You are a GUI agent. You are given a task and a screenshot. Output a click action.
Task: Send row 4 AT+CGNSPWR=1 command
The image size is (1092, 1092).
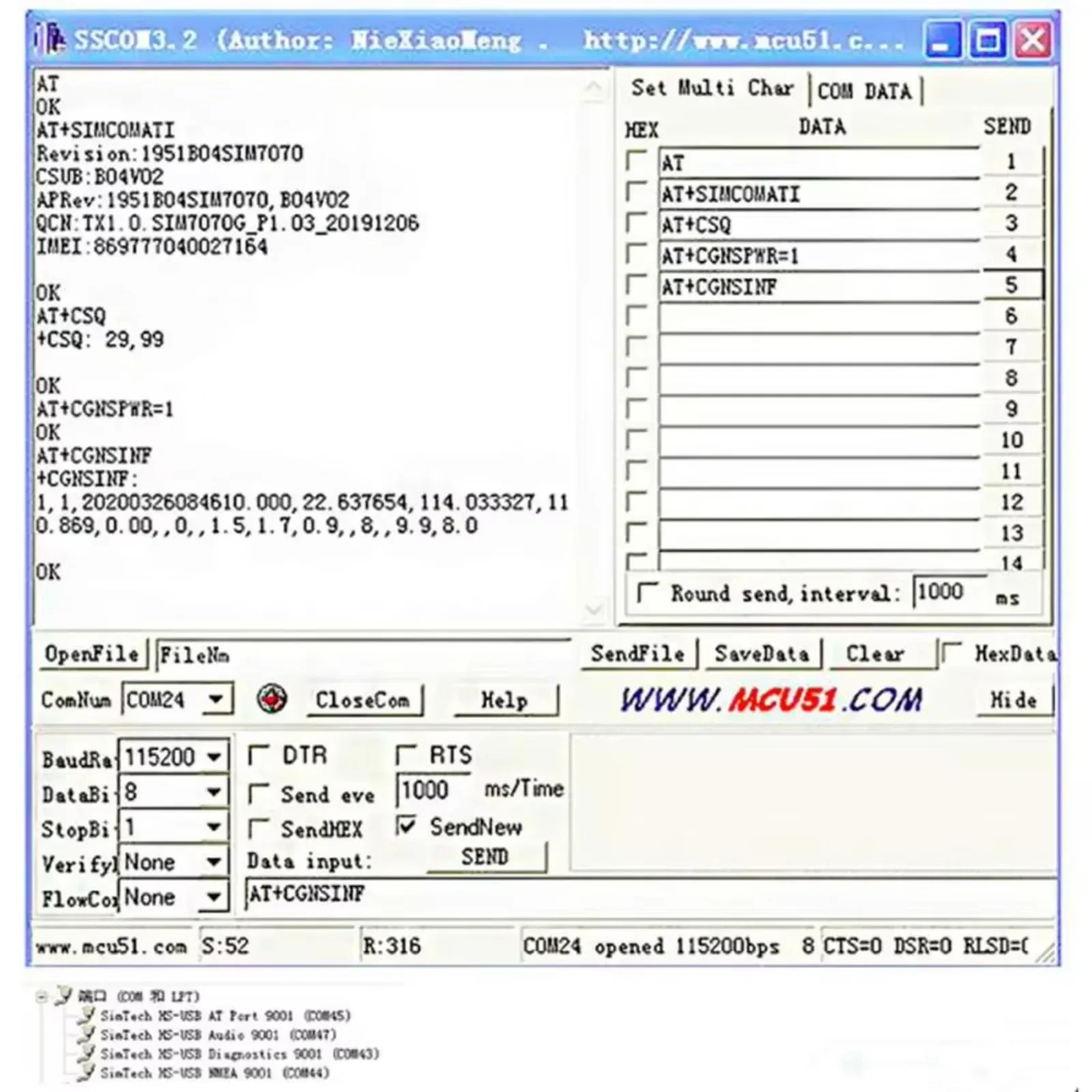1011,254
